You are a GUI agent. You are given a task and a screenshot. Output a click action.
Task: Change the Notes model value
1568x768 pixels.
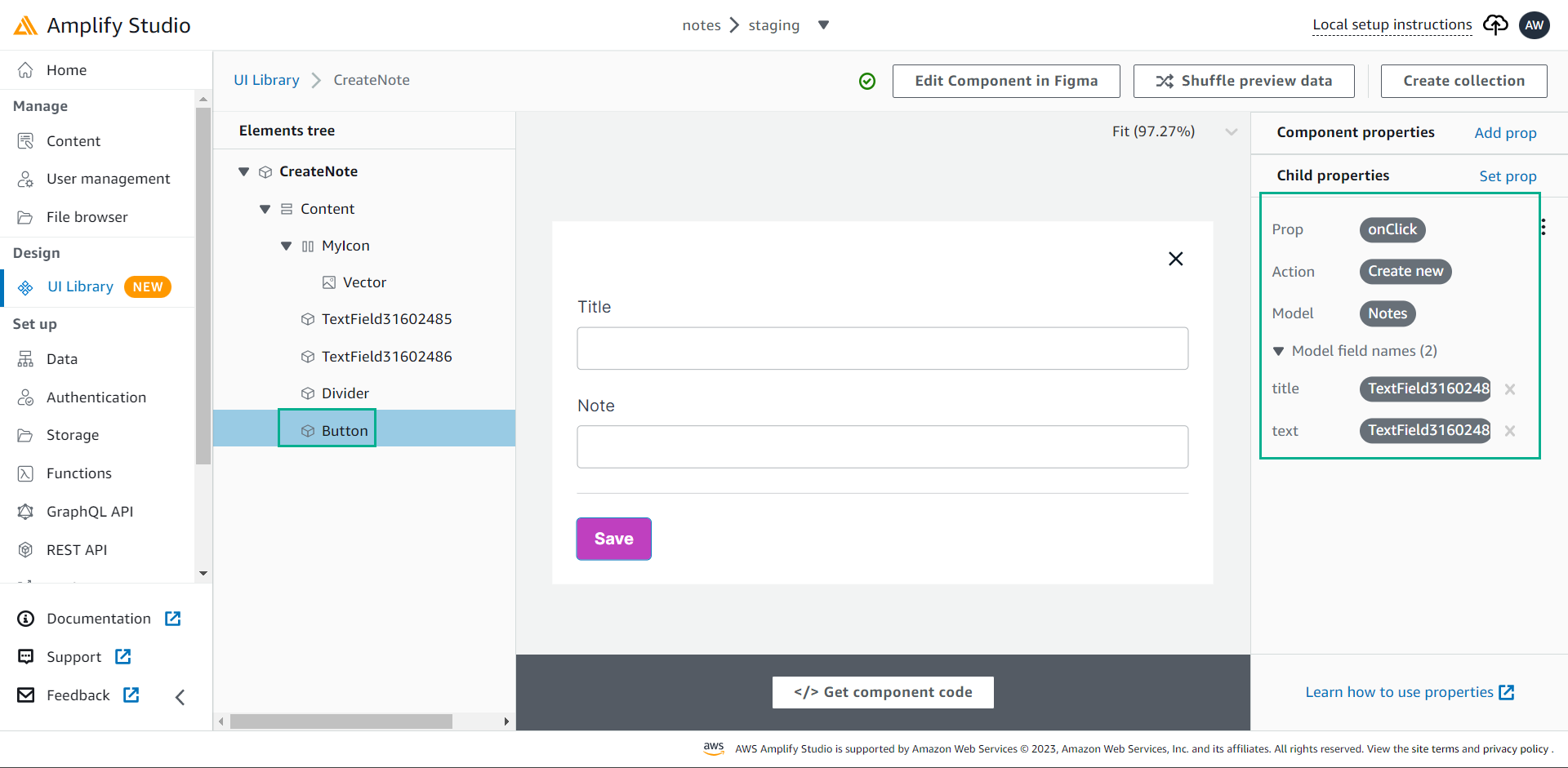pos(1388,313)
